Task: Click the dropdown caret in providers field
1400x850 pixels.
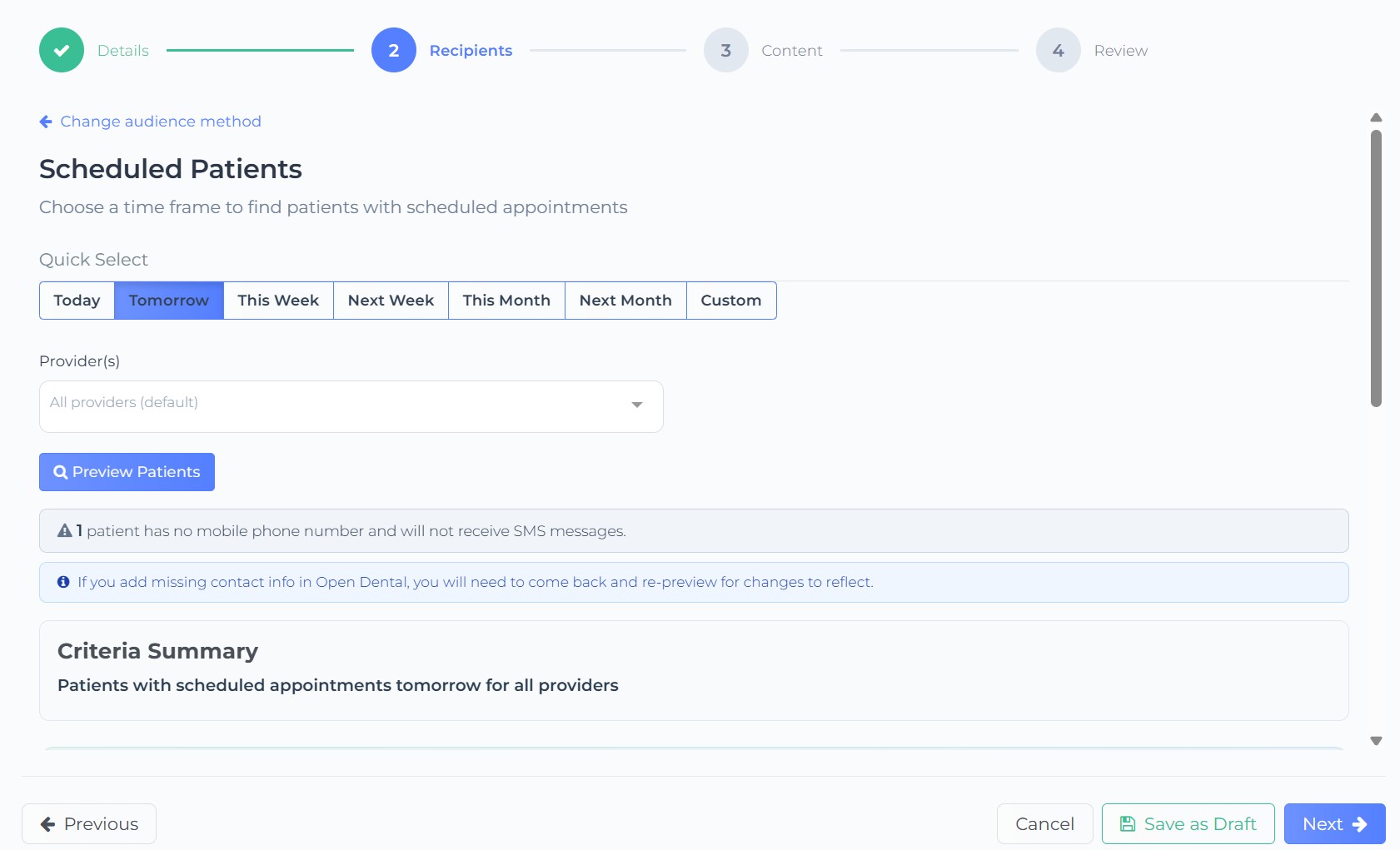Action: 636,405
